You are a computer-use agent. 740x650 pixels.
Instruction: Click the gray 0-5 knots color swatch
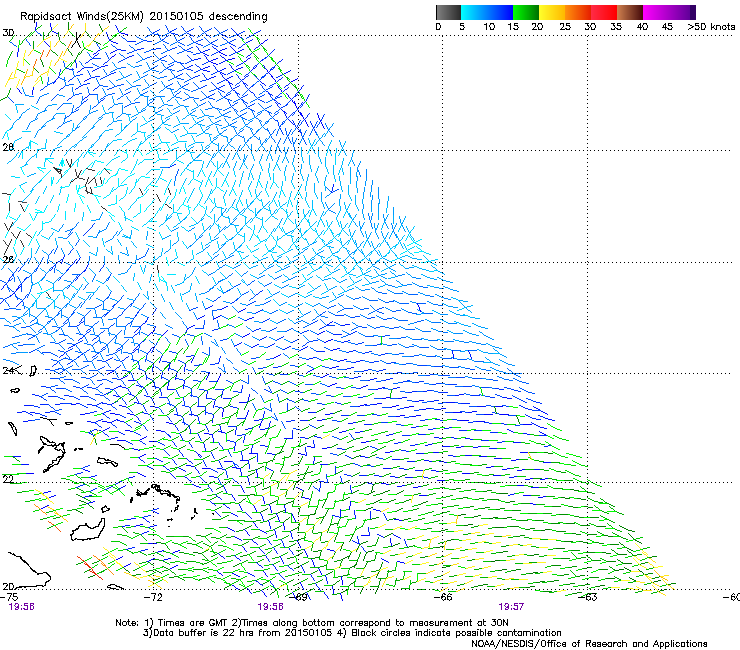pos(448,12)
